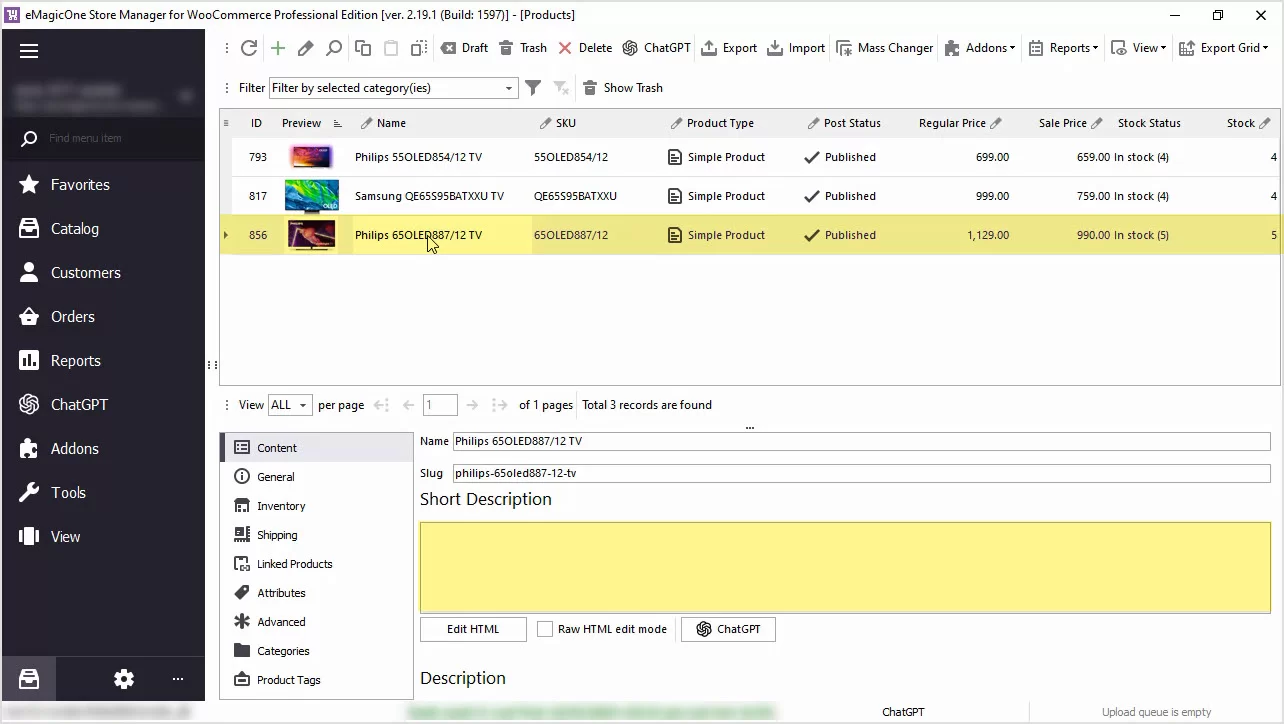
Task: Click the Slug input field
Action: pyautogui.click(x=860, y=473)
